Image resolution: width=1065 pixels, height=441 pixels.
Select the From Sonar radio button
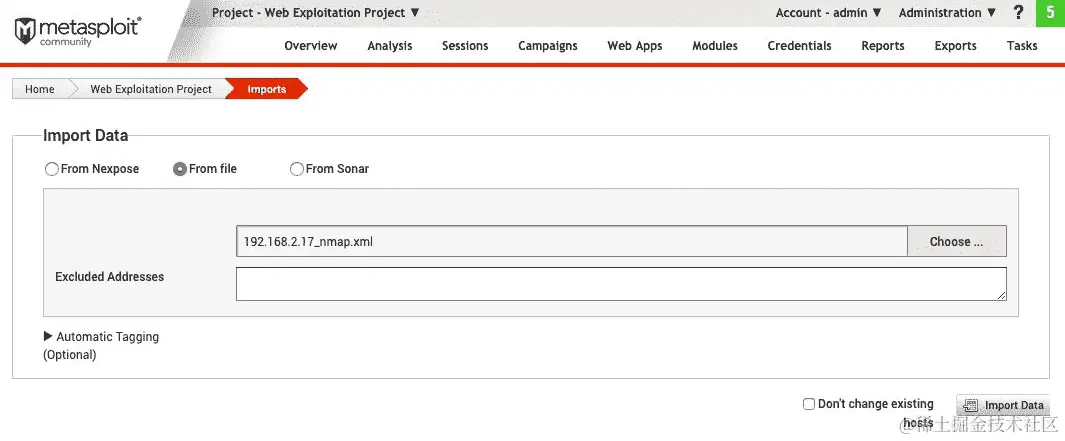click(297, 169)
